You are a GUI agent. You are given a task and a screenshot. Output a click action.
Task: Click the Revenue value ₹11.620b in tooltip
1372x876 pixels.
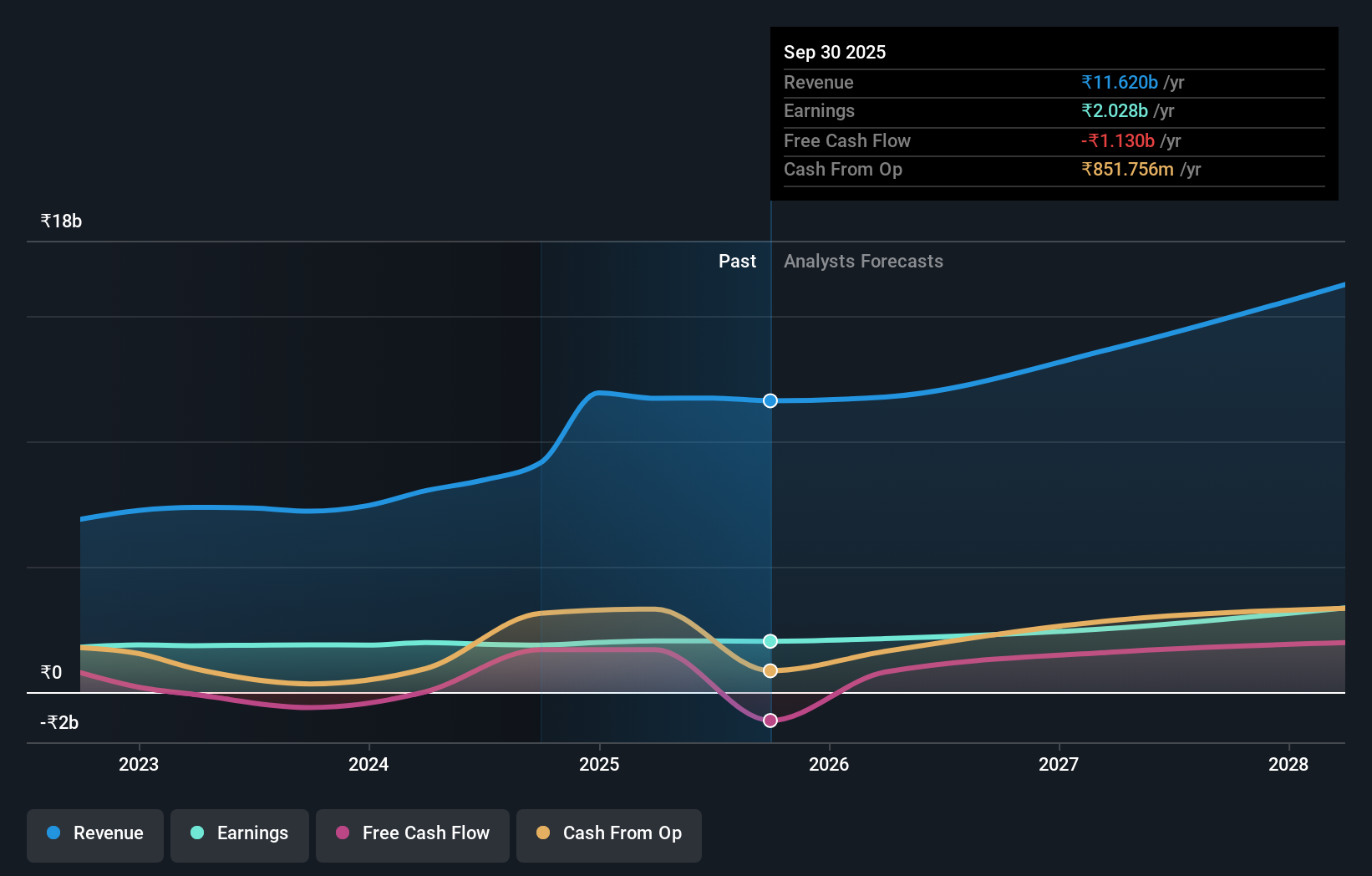tap(1120, 82)
